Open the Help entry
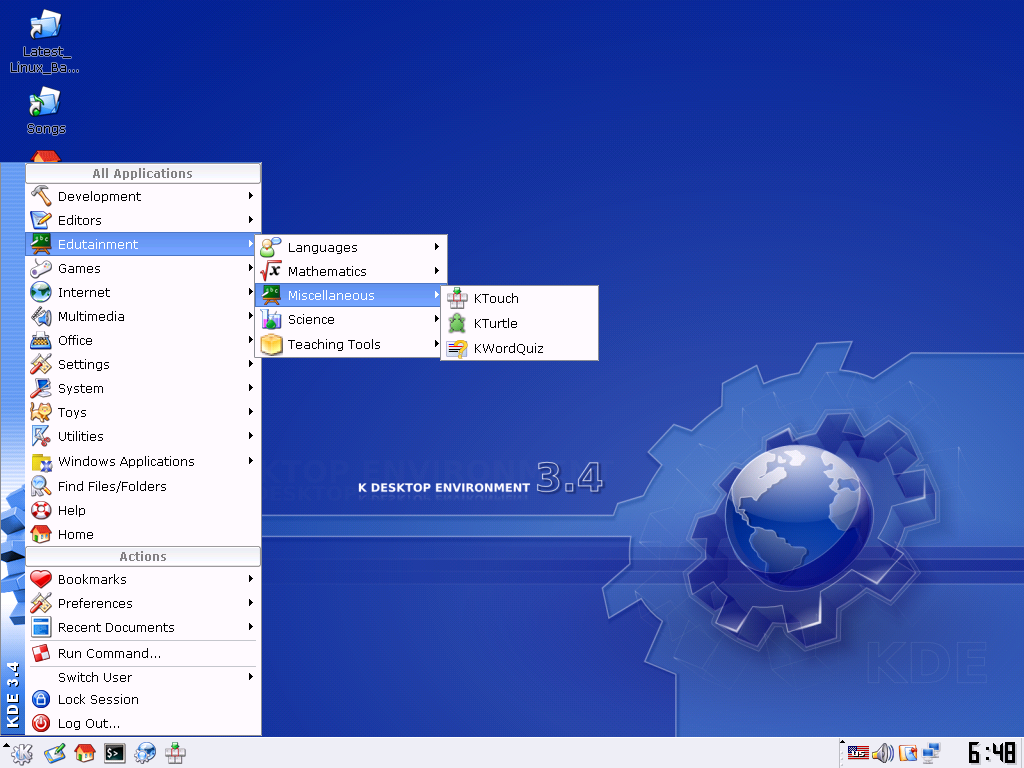The image size is (1024, 768). [143, 510]
